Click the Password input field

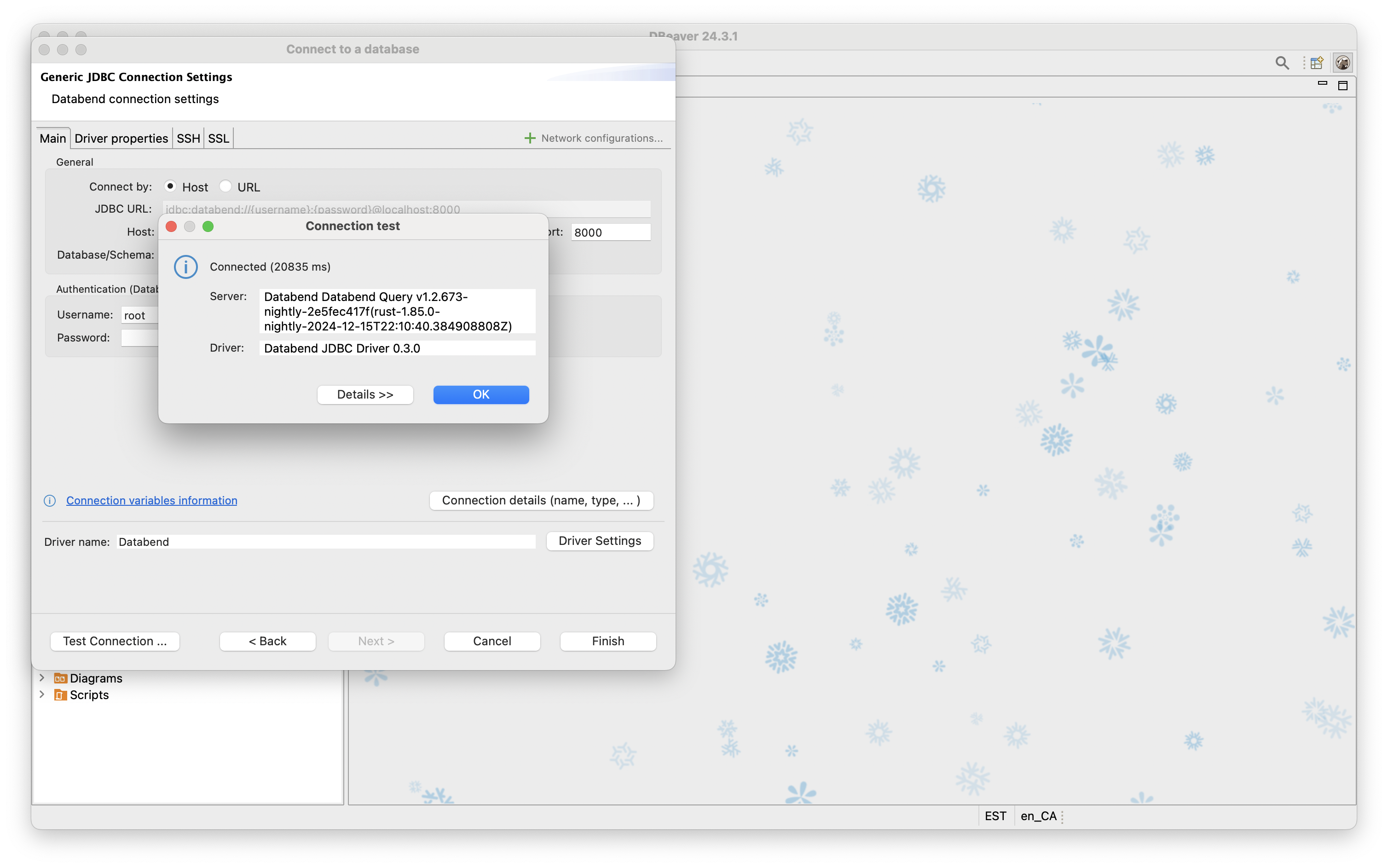click(x=139, y=338)
